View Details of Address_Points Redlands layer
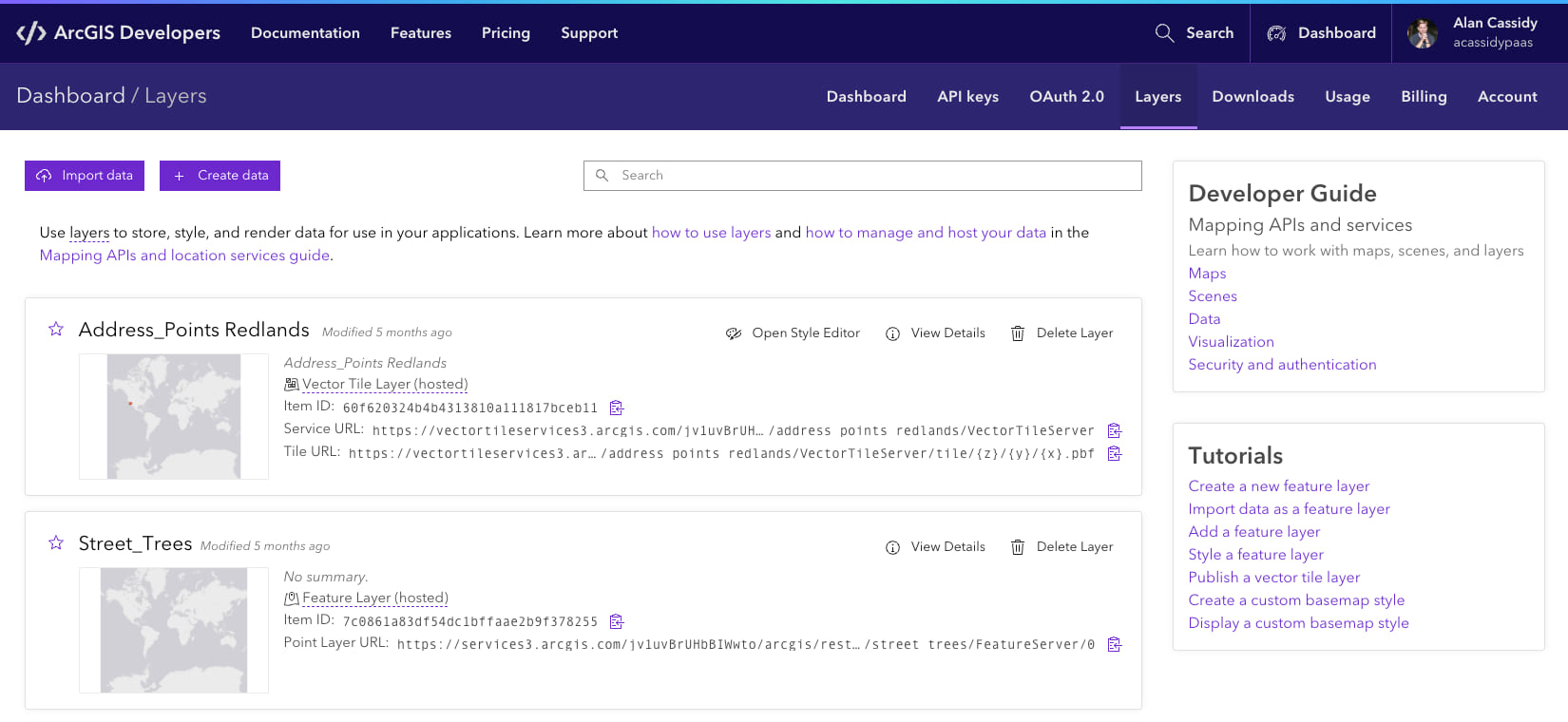 point(935,332)
